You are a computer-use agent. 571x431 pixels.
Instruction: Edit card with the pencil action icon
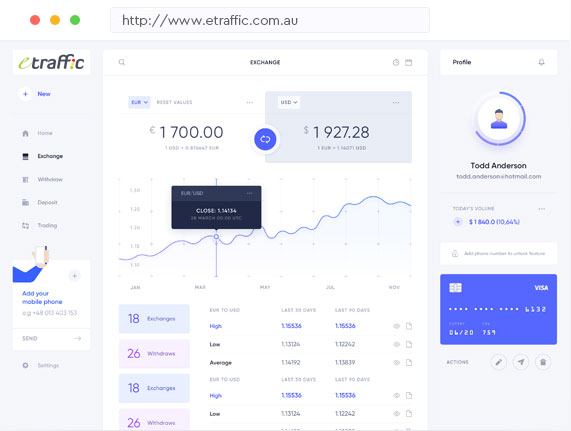coord(499,362)
